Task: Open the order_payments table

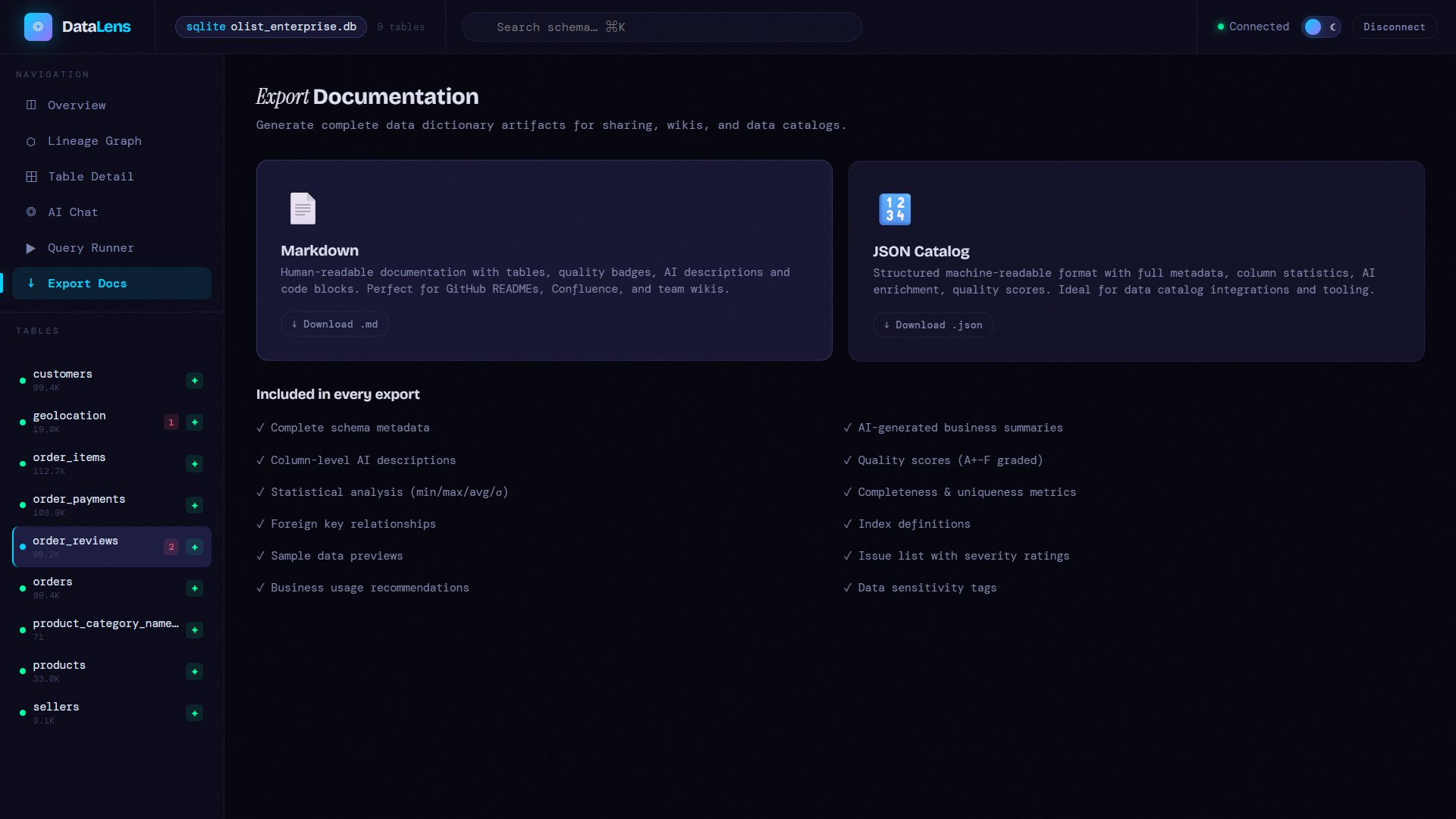Action: coord(111,506)
